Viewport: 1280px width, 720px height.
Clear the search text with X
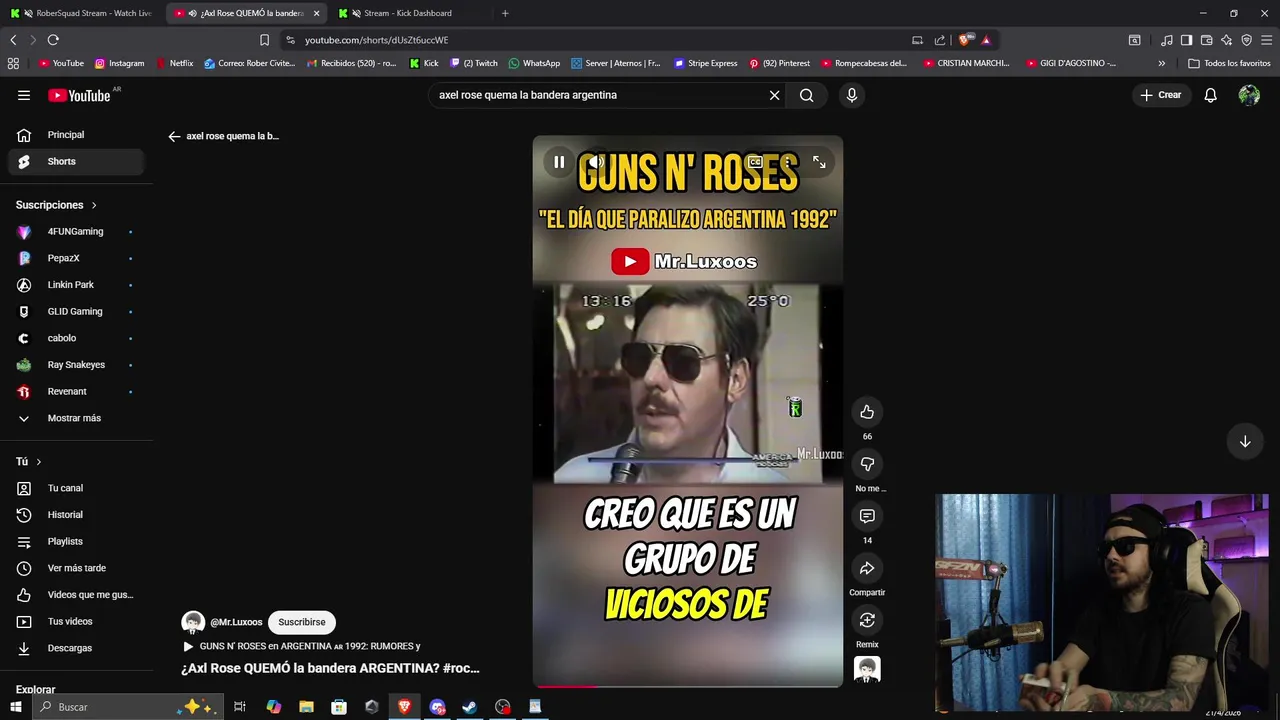[774, 95]
